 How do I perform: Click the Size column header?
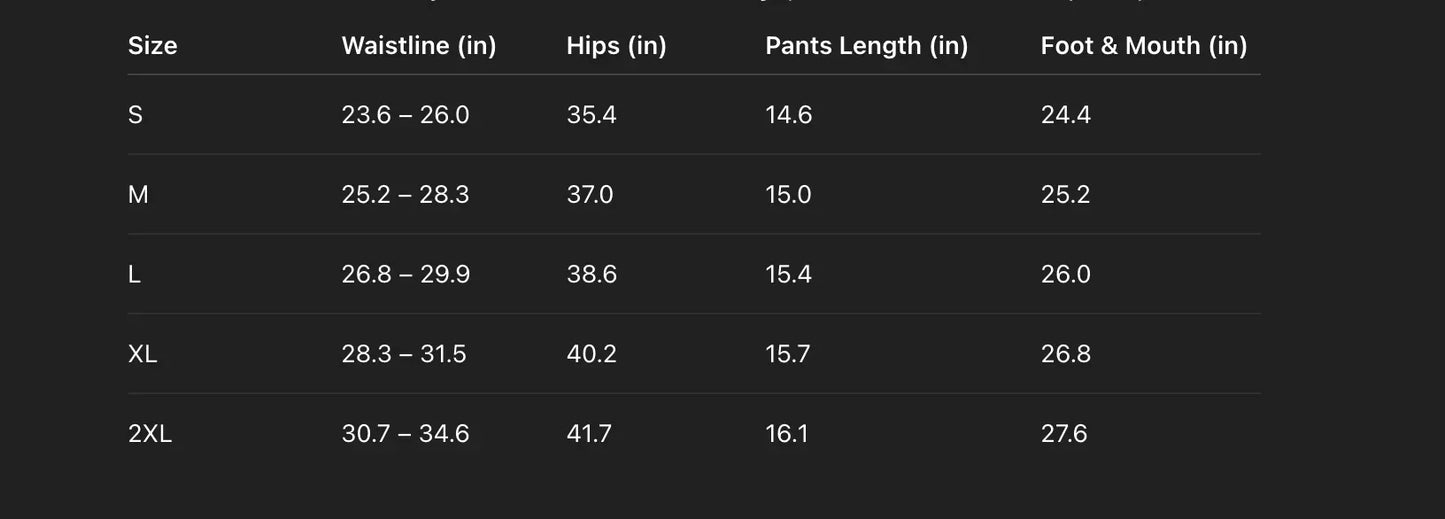[152, 46]
